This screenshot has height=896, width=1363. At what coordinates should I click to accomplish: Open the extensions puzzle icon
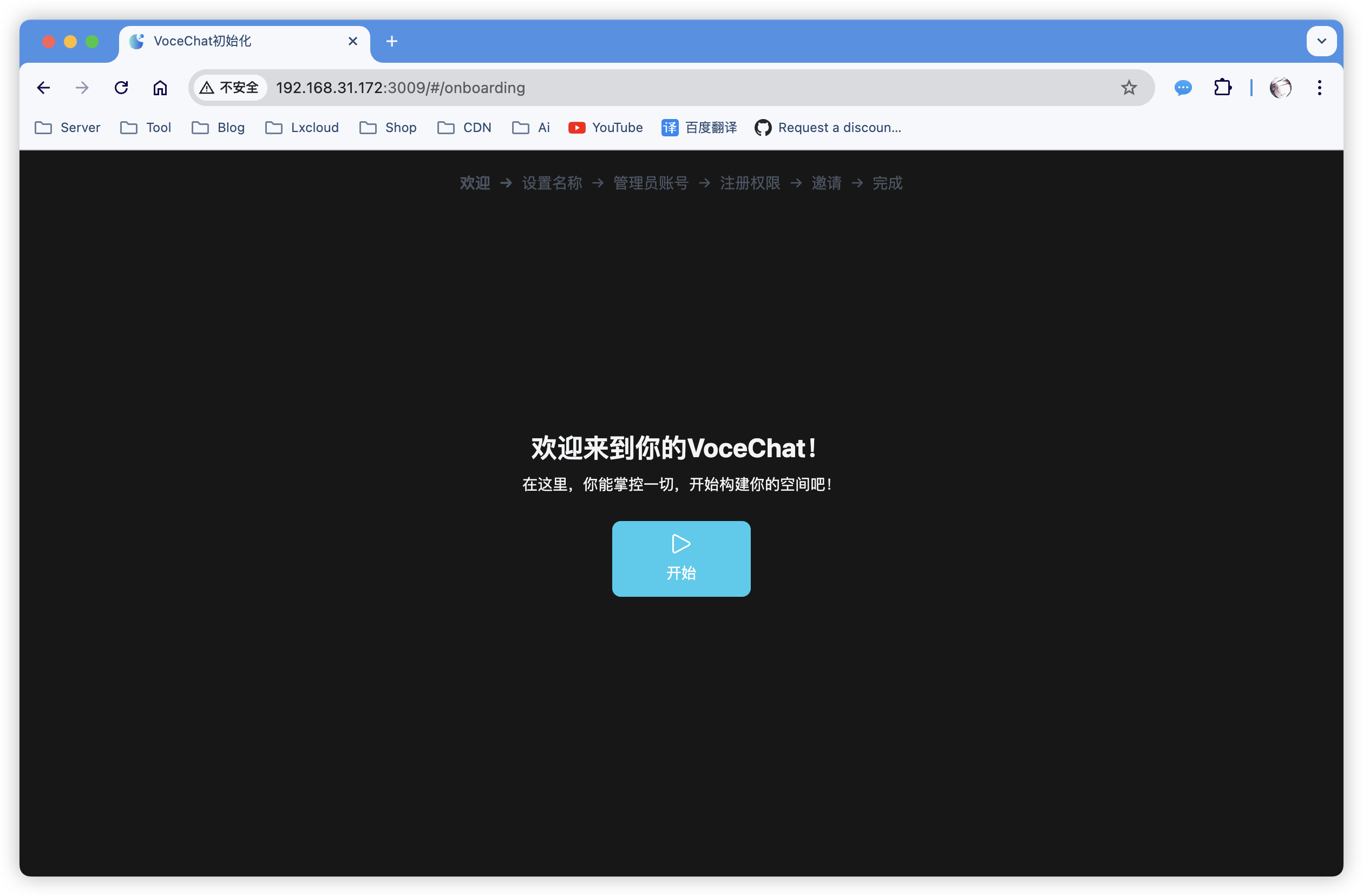(x=1222, y=88)
